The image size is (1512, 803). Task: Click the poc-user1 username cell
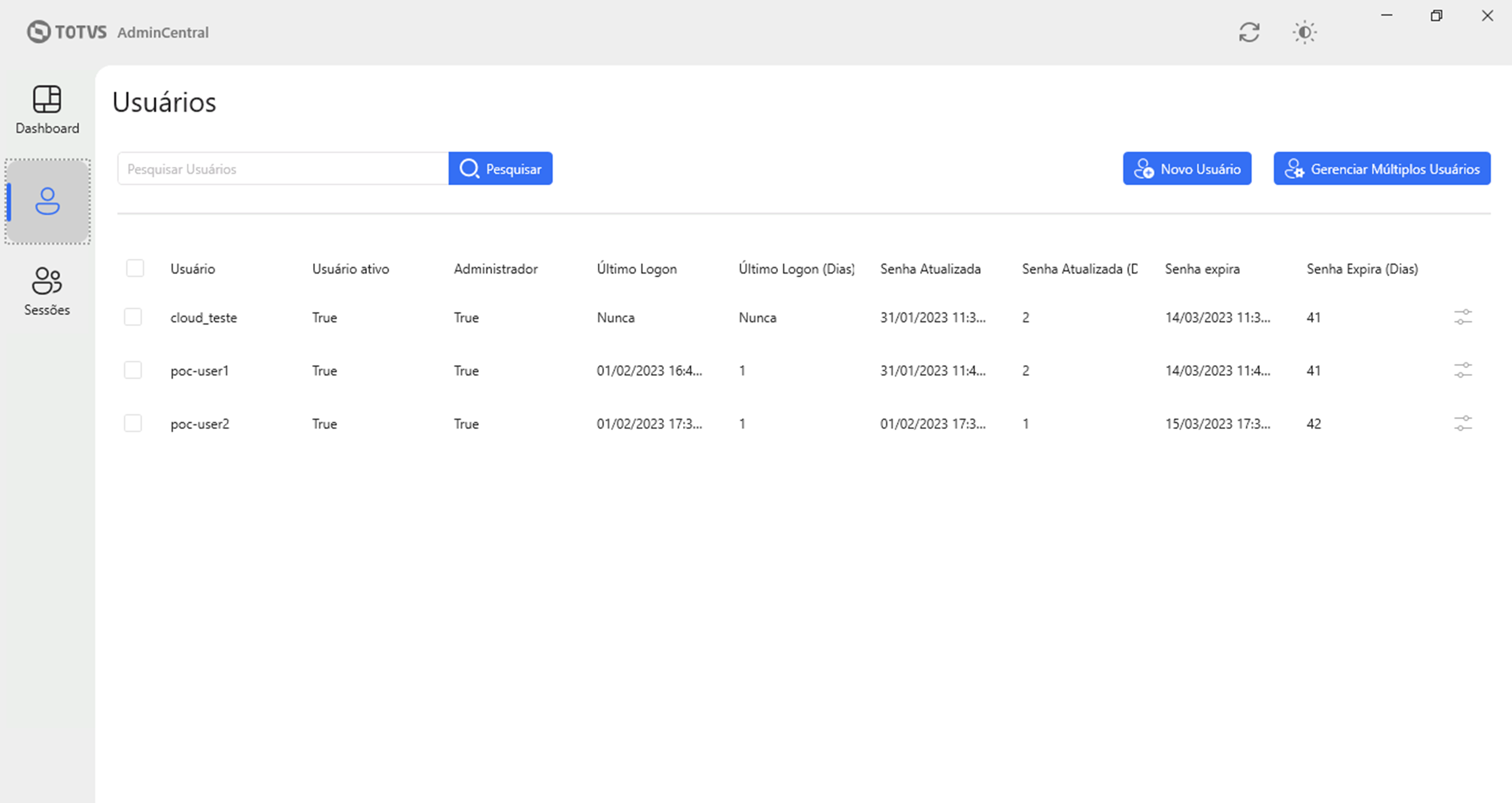click(x=199, y=371)
